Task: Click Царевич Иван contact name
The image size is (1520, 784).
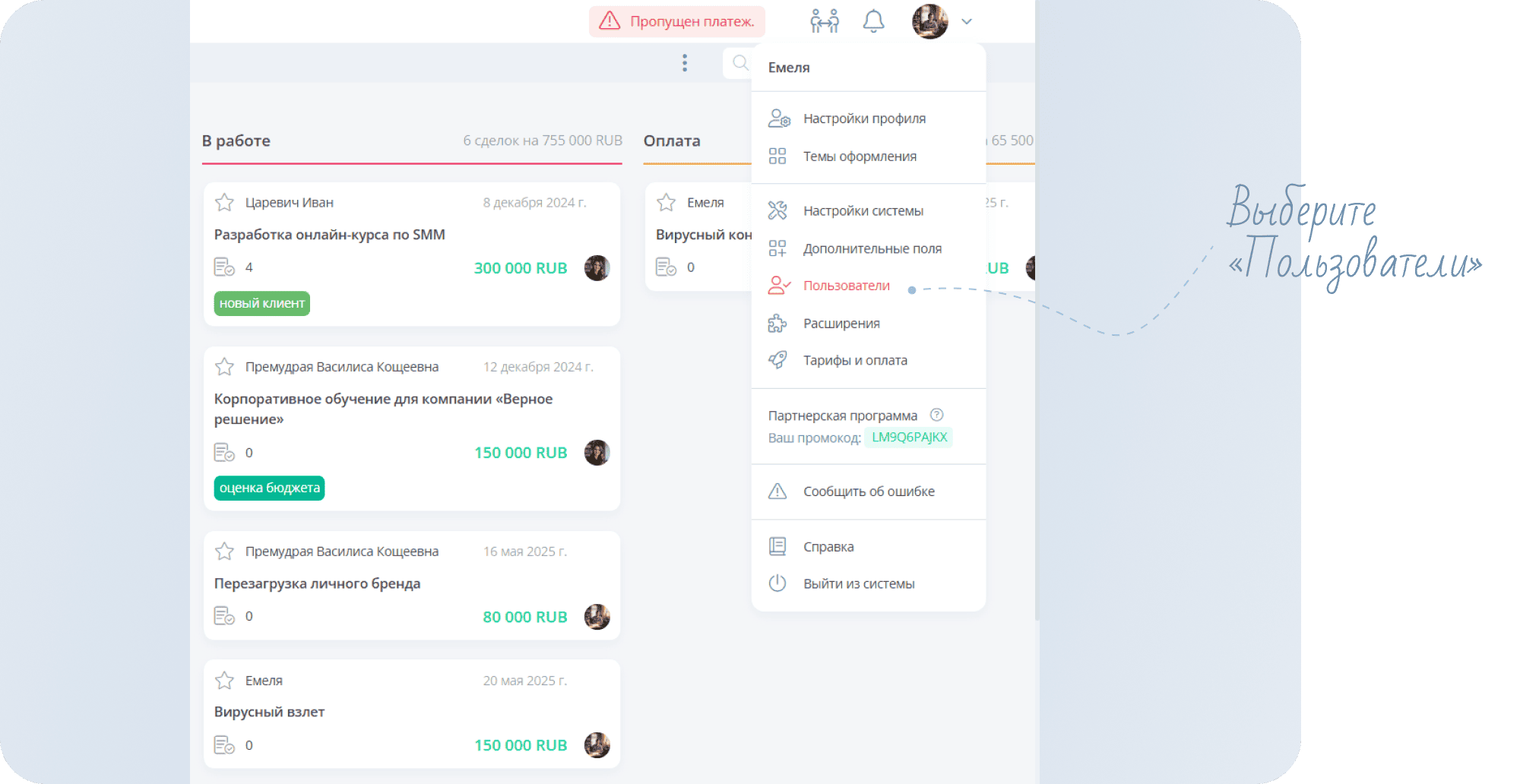Action: tap(290, 203)
